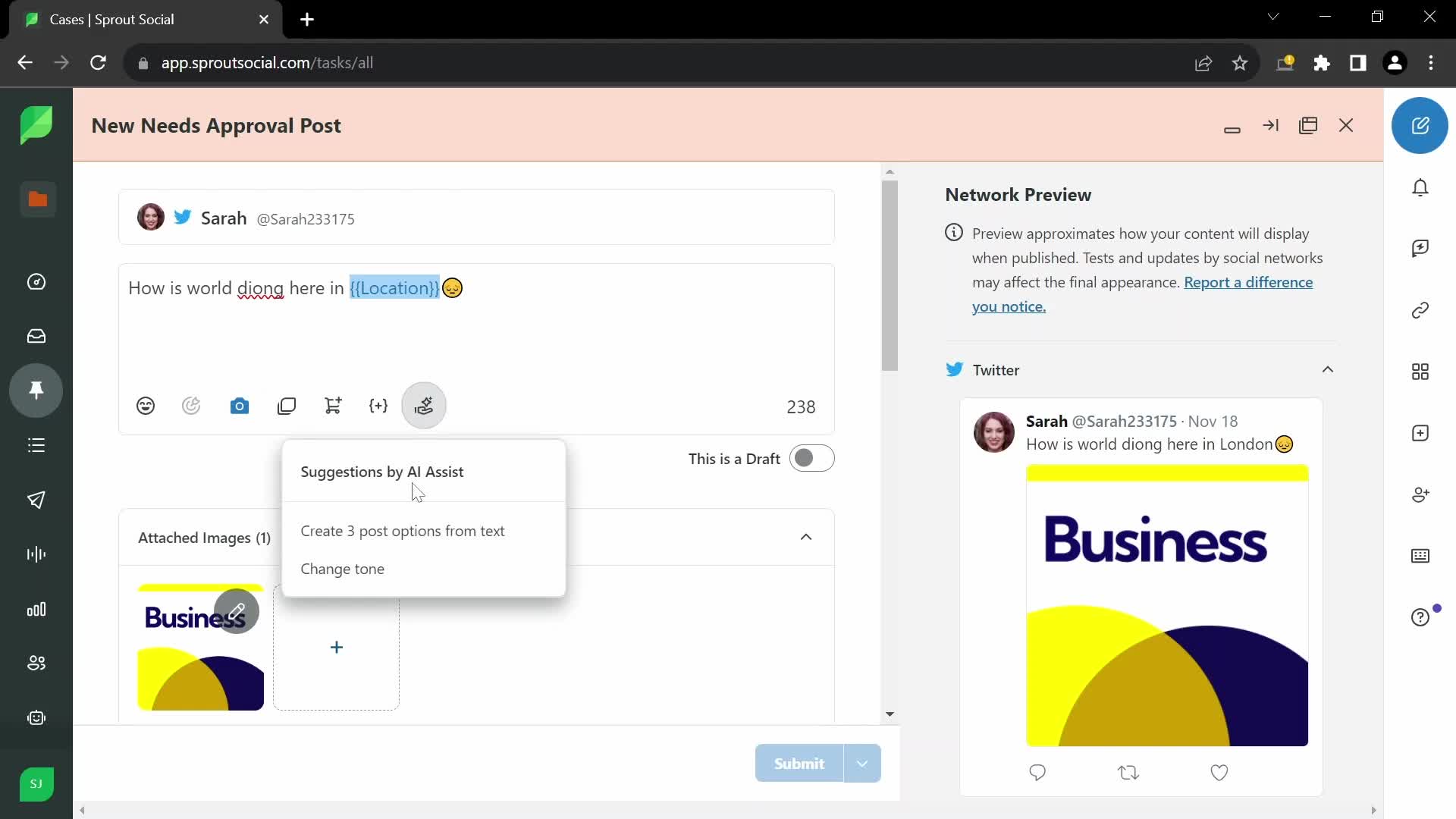Toggle the This is a Draft switch
The width and height of the screenshot is (1456, 819).
[x=811, y=459]
